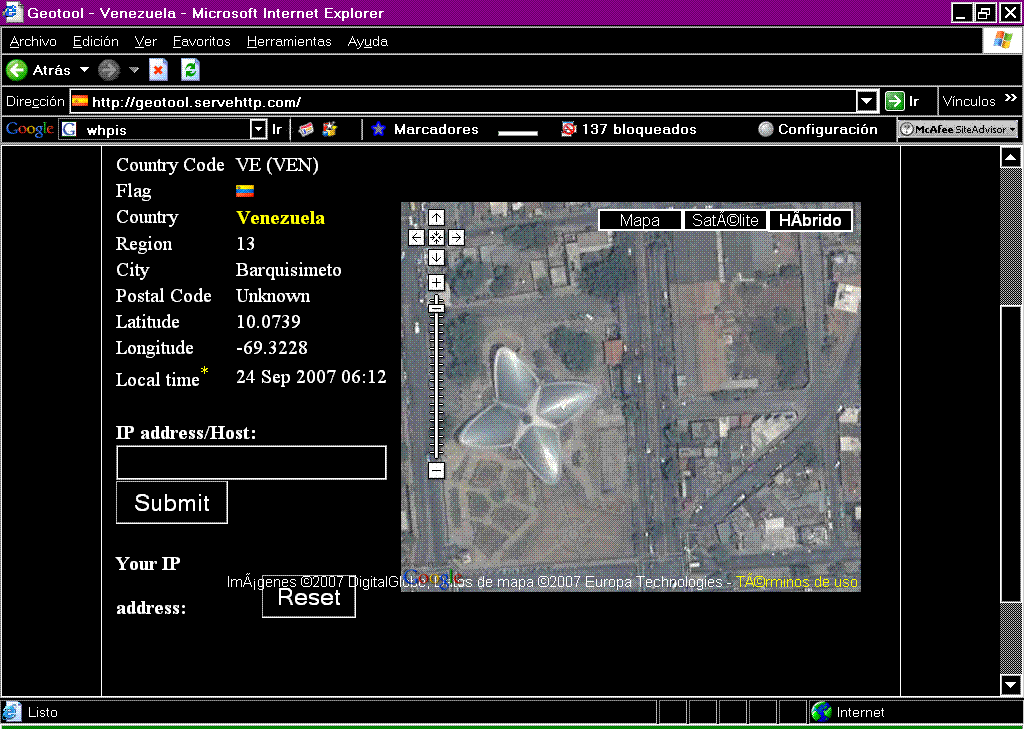The height and width of the screenshot is (729, 1024).
Task: Click the Reset button
Action: pos(309,596)
